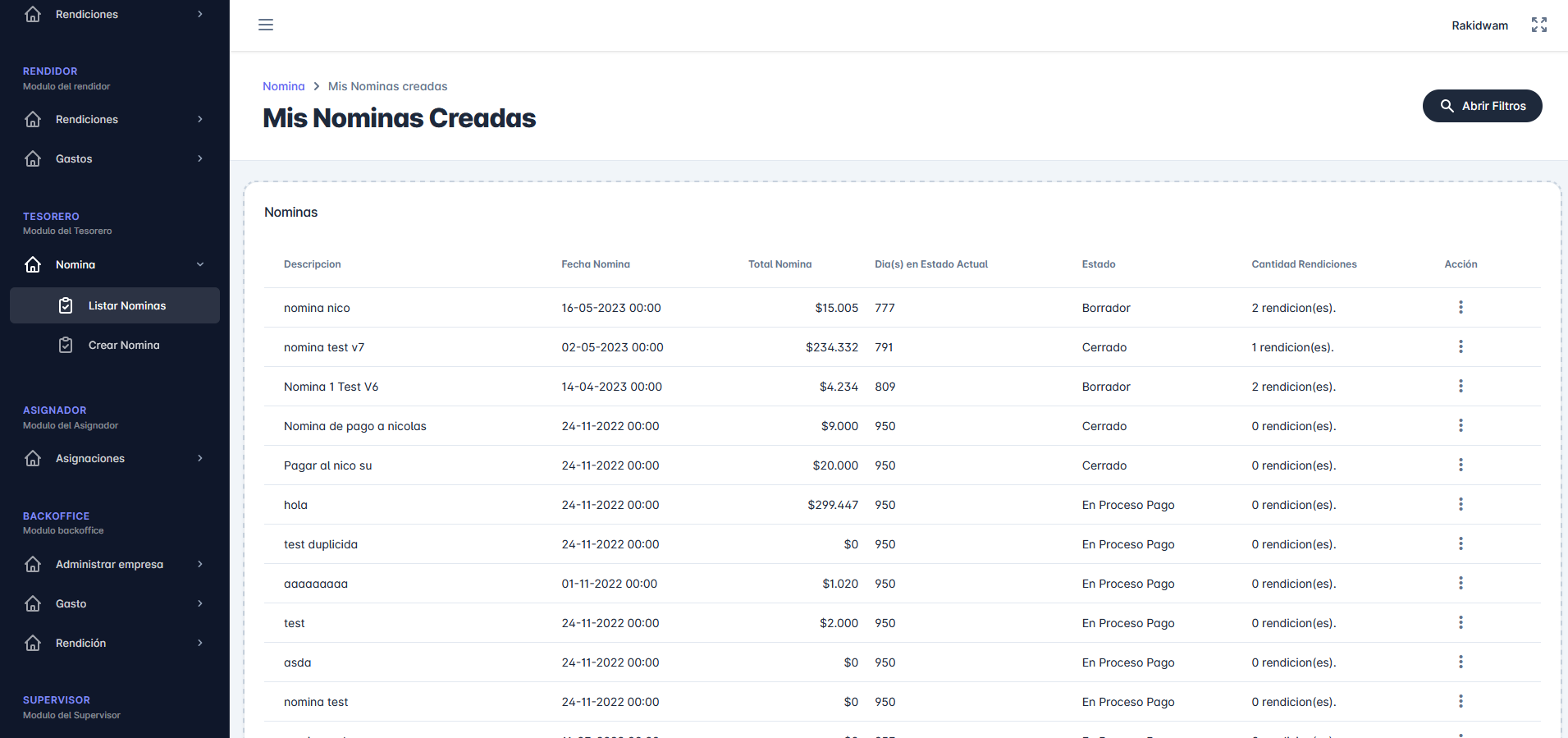This screenshot has height=738, width=1568.
Task: Open actions menu for Nomina 1 Test V6
Action: tap(1460, 386)
